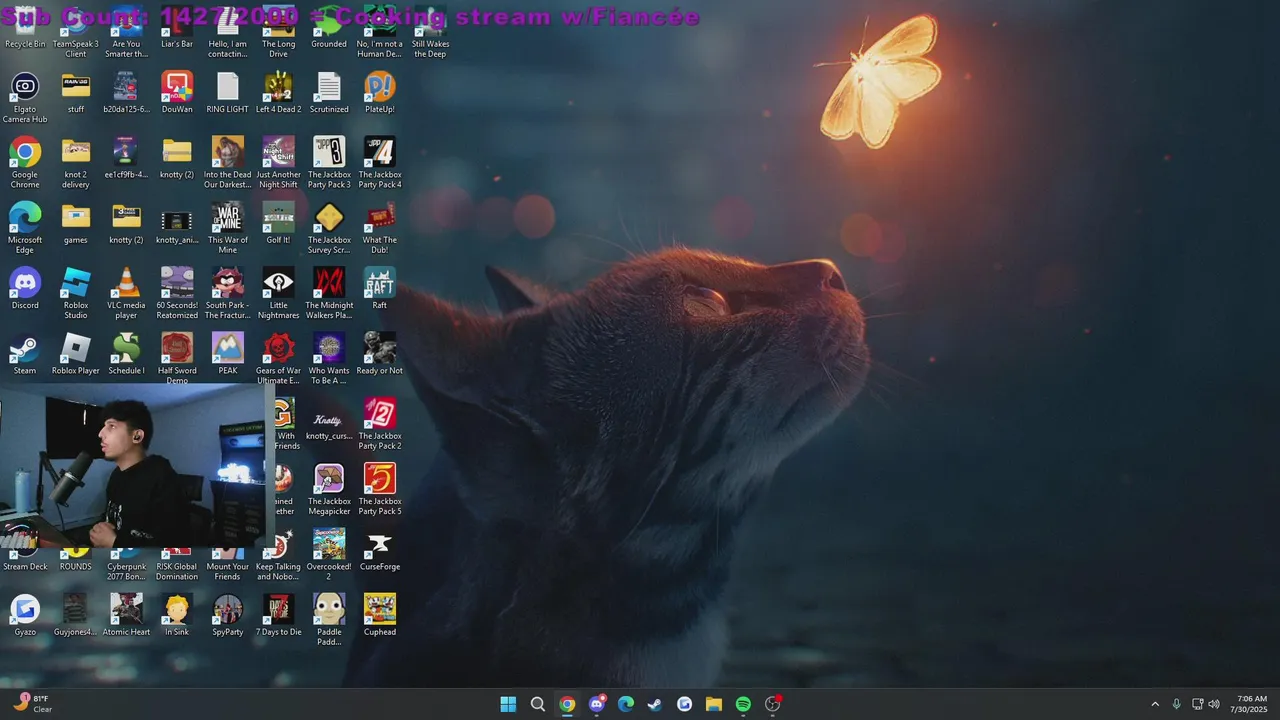The width and height of the screenshot is (1280, 720).
Task: Launch Microsoft Edge desktop shortcut
Action: click(x=25, y=228)
